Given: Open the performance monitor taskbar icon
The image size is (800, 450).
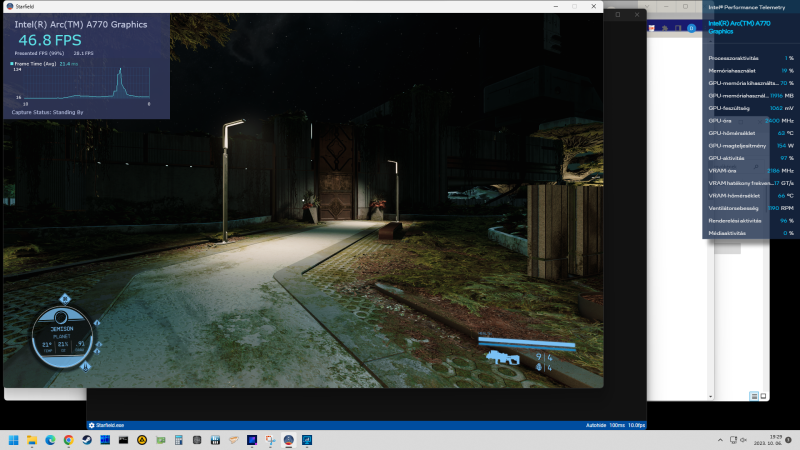Looking at the screenshot, I should [x=307, y=440].
